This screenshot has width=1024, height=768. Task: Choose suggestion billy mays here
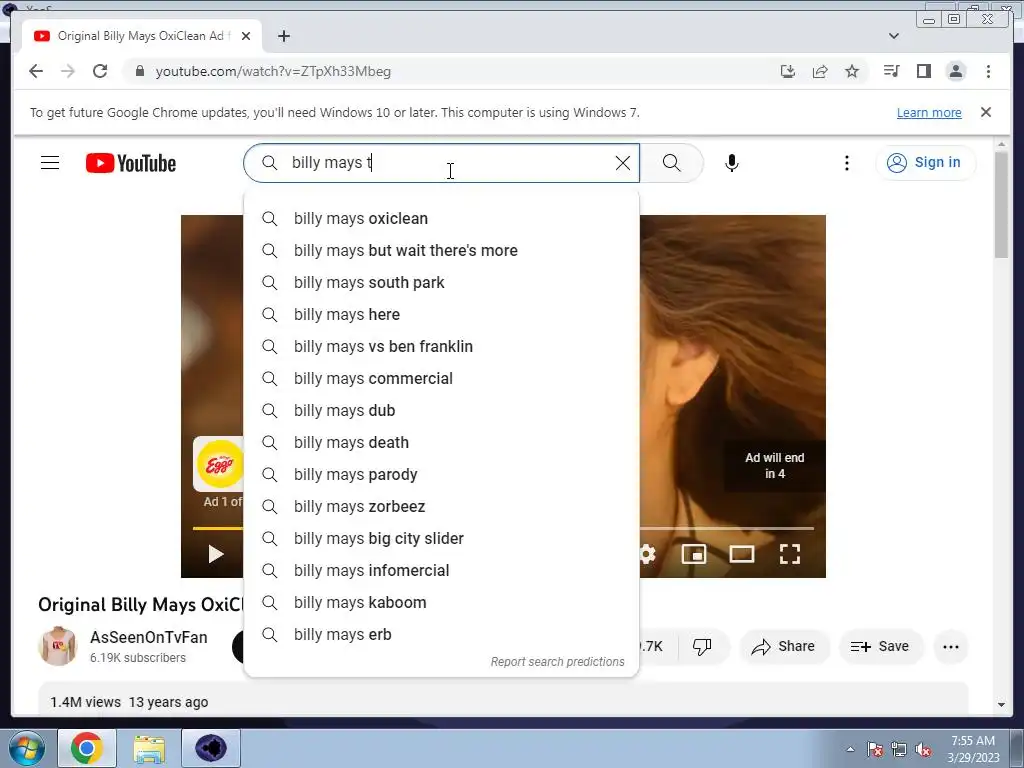441,314
